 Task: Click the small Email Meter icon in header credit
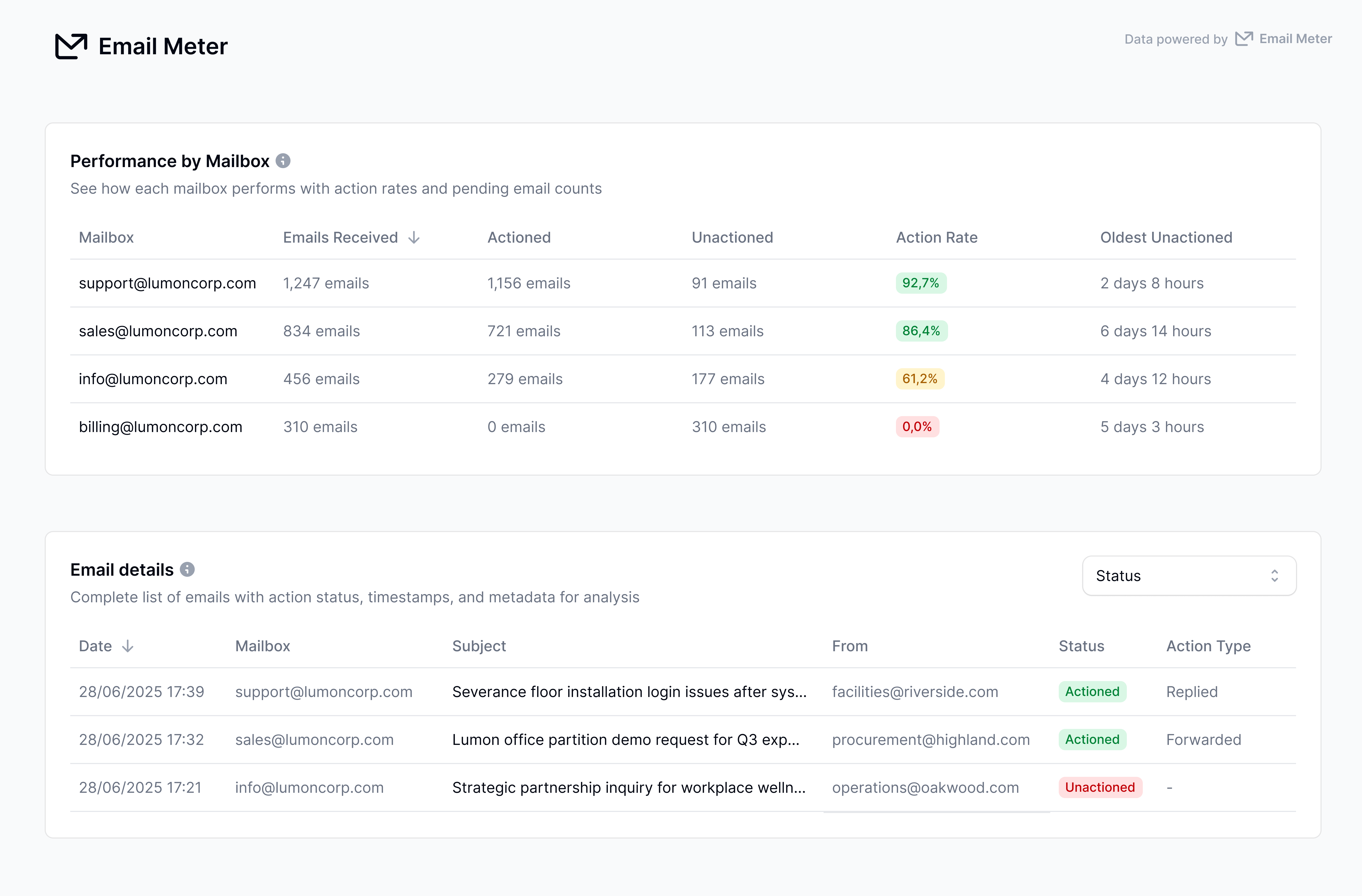point(1244,39)
